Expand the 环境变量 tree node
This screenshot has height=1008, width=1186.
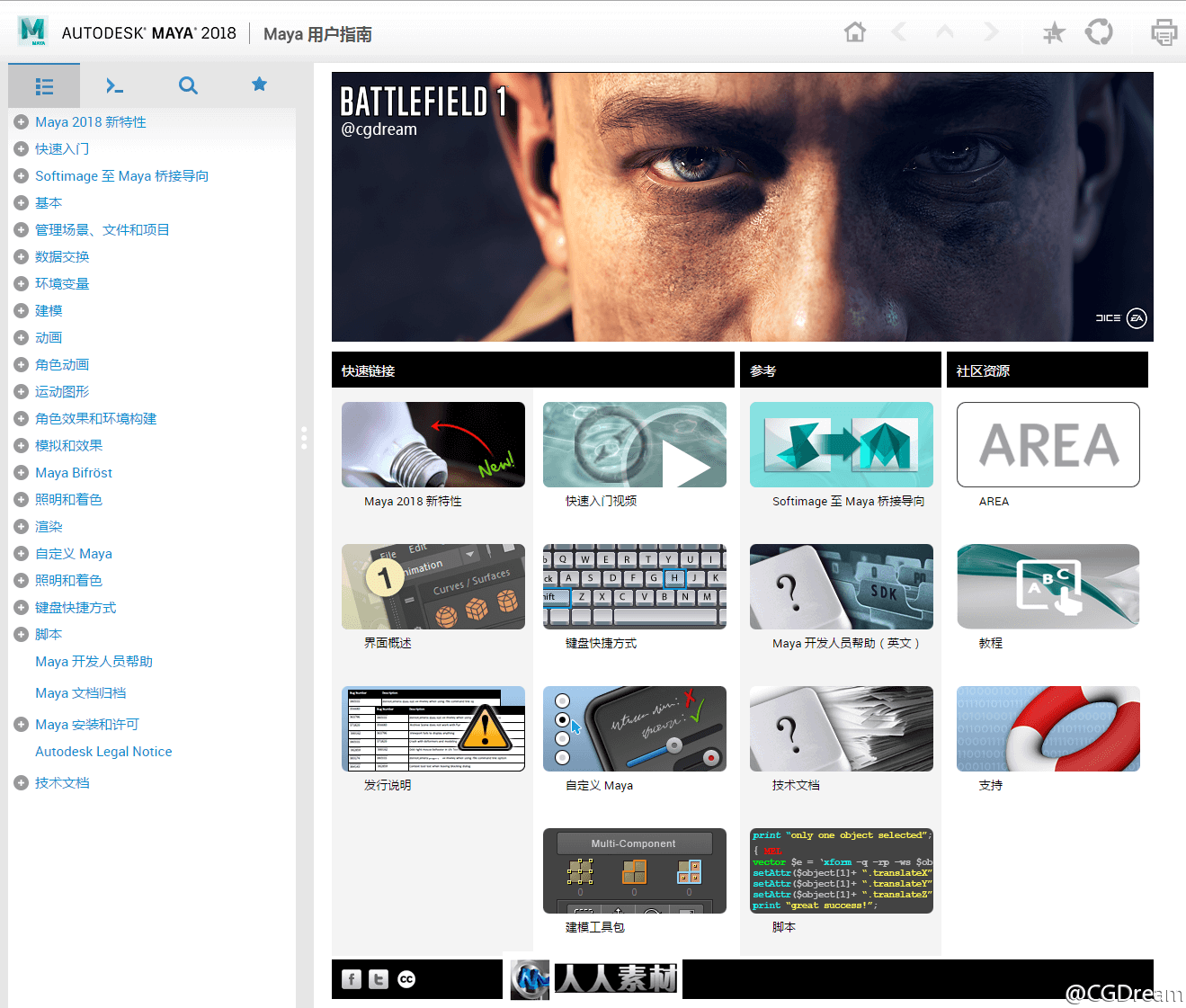21,283
